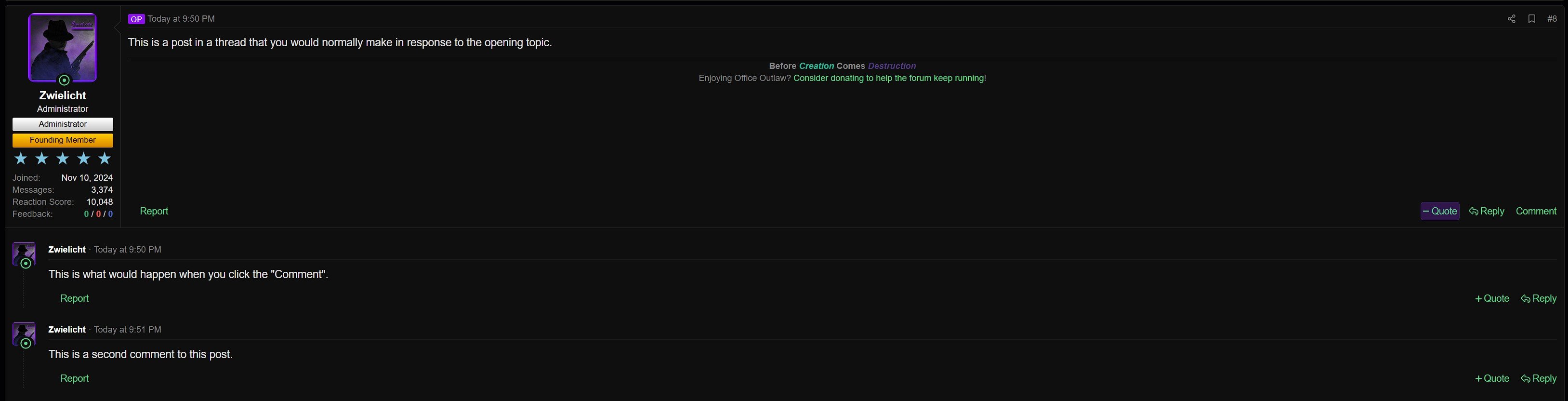Add the second comment to multi-quote
This screenshot has width=1568, height=401.
point(1492,378)
